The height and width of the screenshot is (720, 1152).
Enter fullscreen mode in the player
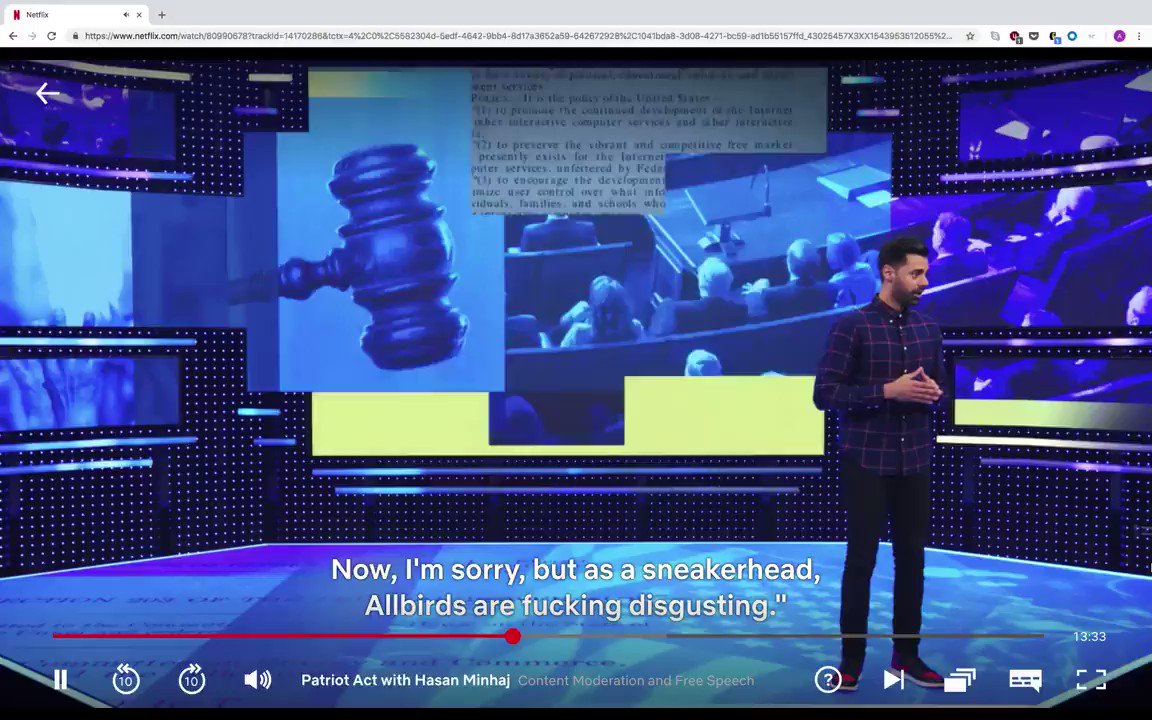(1091, 680)
